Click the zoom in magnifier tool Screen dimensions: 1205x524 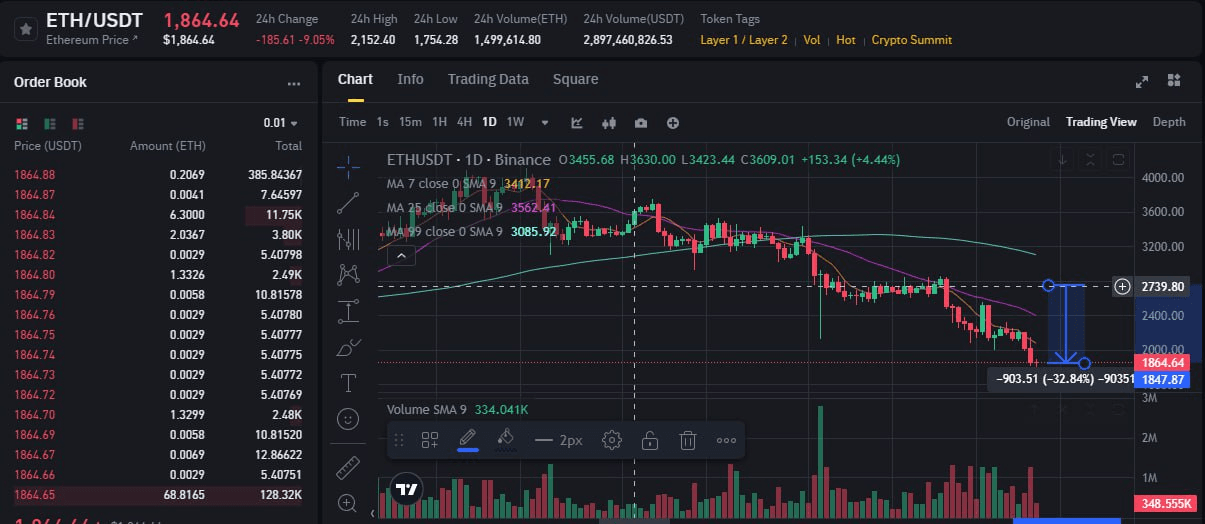tap(348, 502)
